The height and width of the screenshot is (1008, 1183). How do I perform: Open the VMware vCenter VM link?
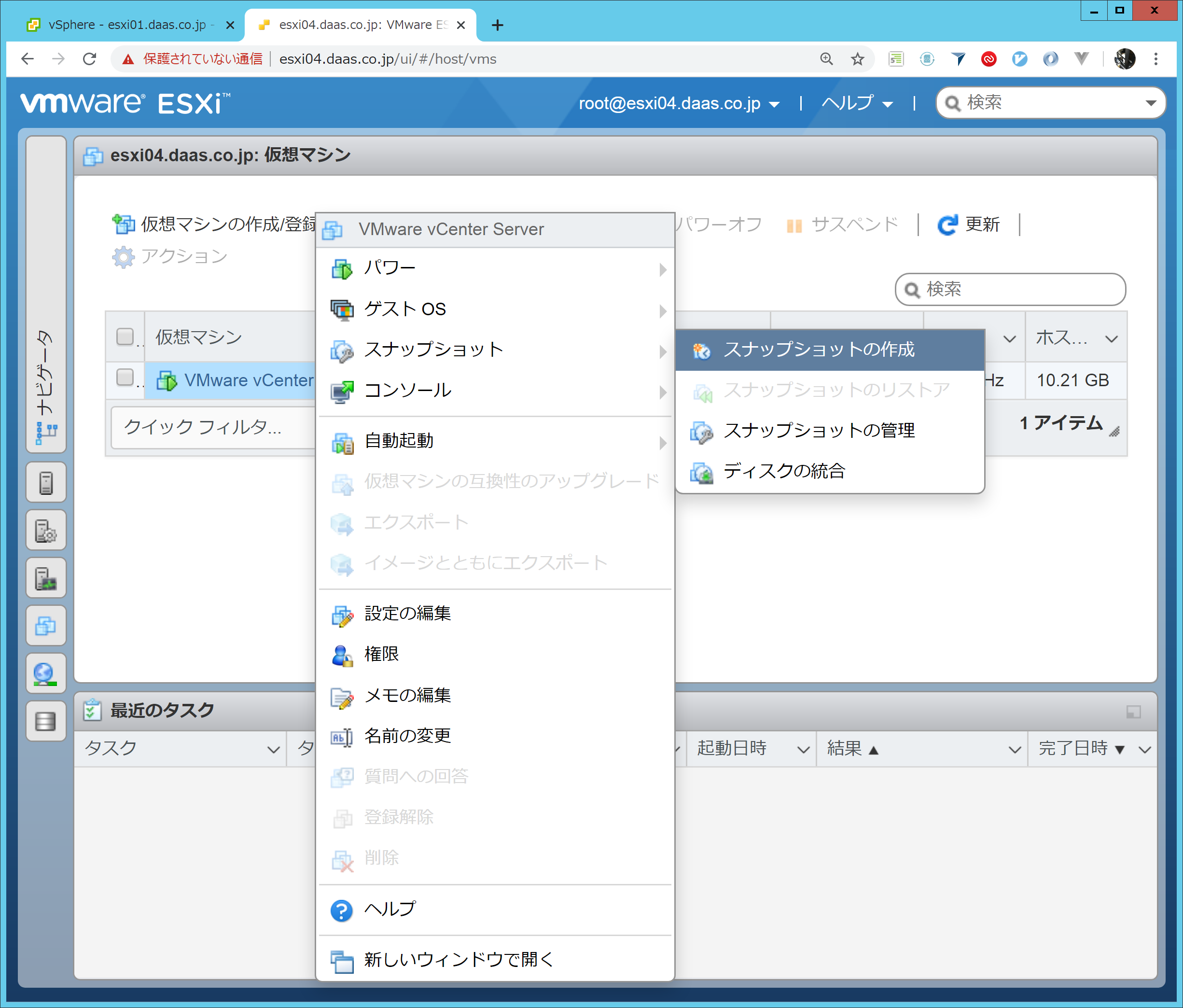click(x=249, y=380)
